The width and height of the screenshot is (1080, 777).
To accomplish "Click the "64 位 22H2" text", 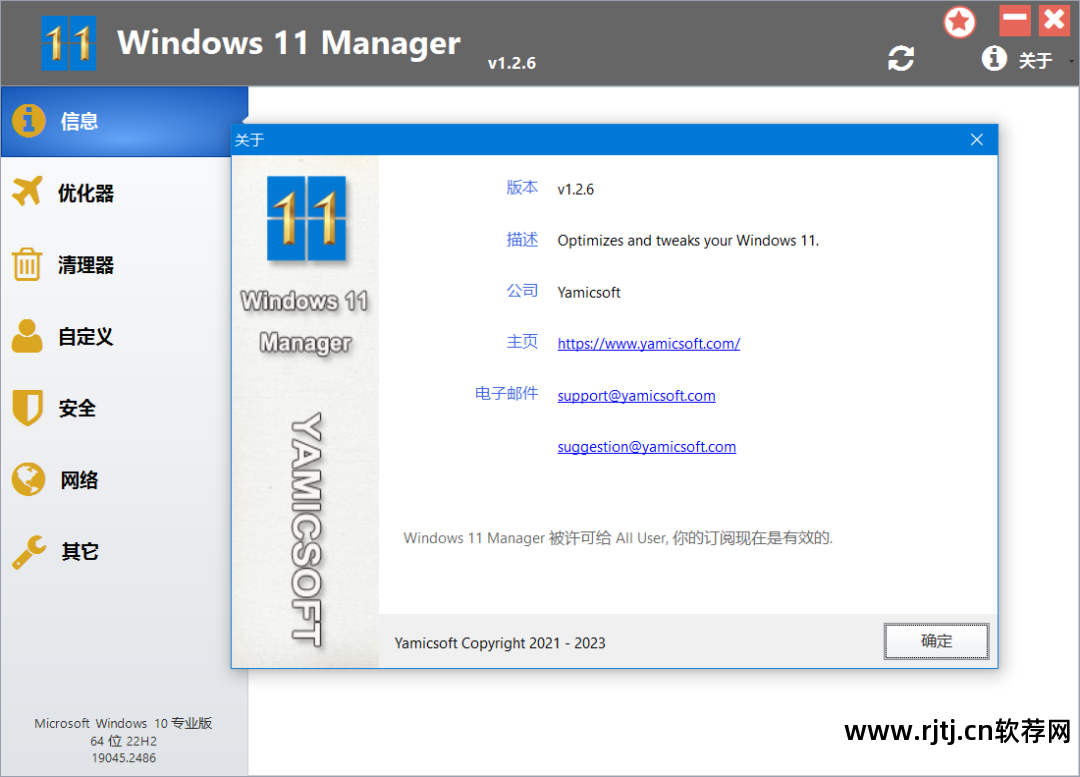I will click(x=123, y=741).
